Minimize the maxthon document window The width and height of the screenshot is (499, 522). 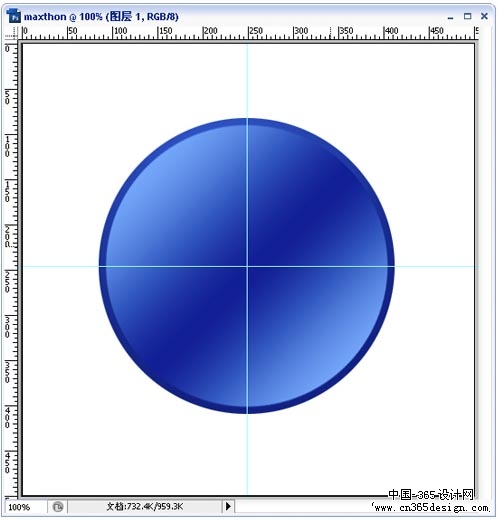point(450,17)
